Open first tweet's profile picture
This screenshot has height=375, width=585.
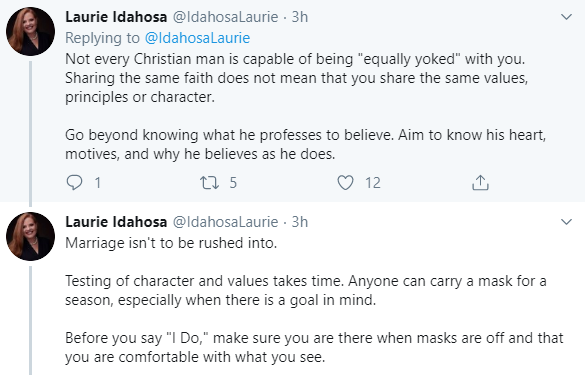tap(30, 32)
